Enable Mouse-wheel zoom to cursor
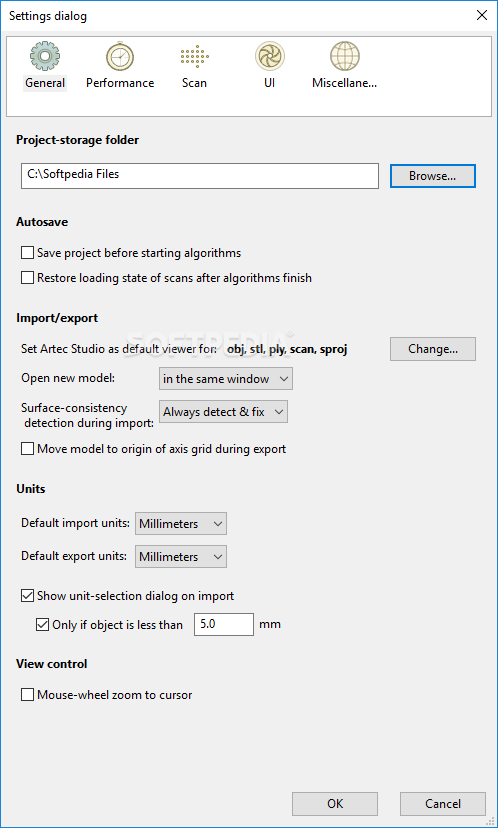498x828 pixels. [x=27, y=694]
